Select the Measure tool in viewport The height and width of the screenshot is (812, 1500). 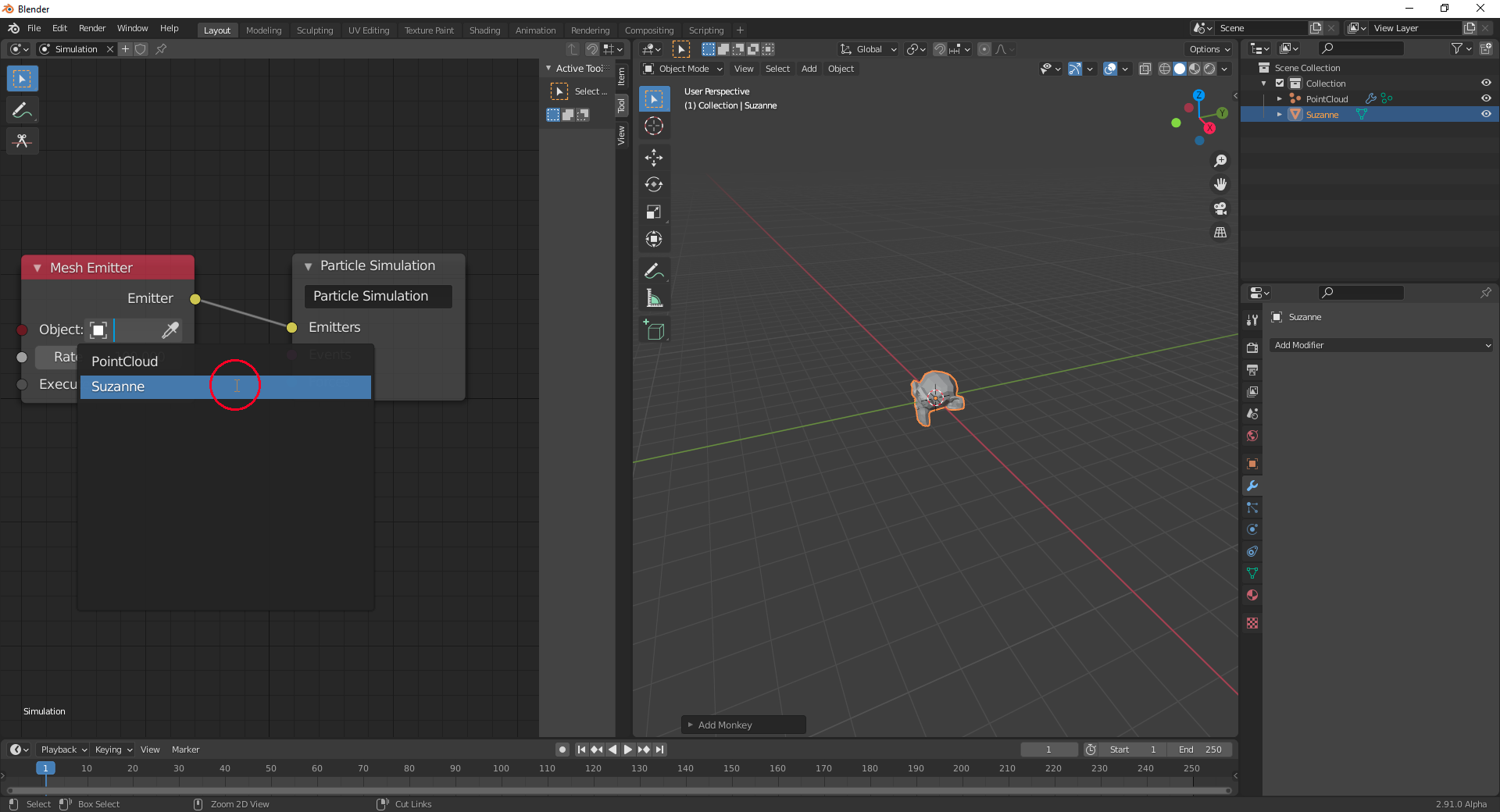pos(654,298)
